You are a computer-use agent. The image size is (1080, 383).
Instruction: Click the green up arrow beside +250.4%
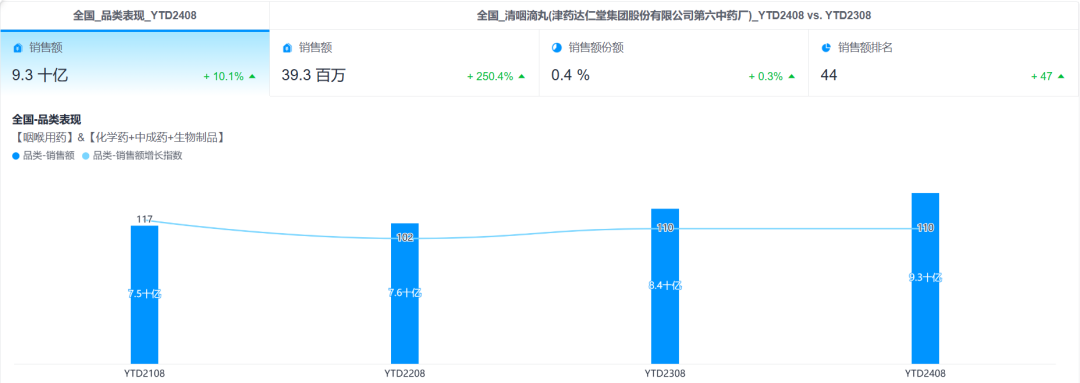coord(521,76)
